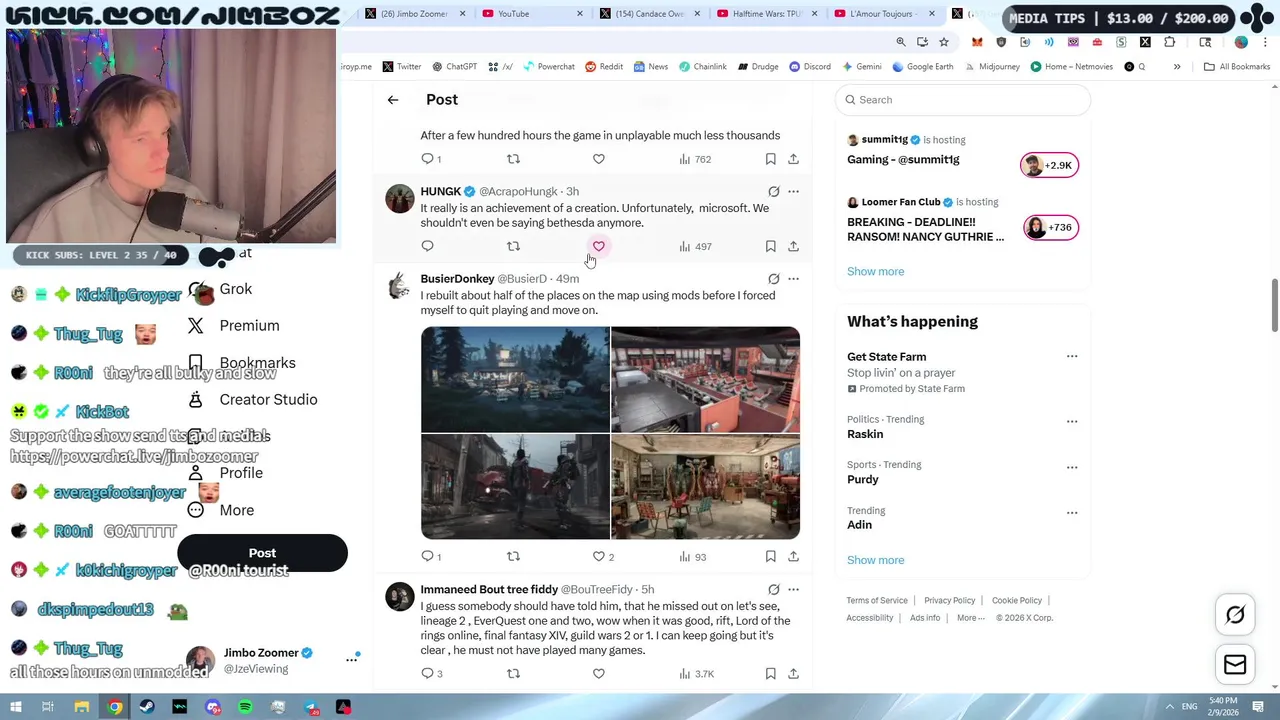This screenshot has height=720, width=1280.
Task: Share the BusierDonkey post
Action: [x=793, y=557]
